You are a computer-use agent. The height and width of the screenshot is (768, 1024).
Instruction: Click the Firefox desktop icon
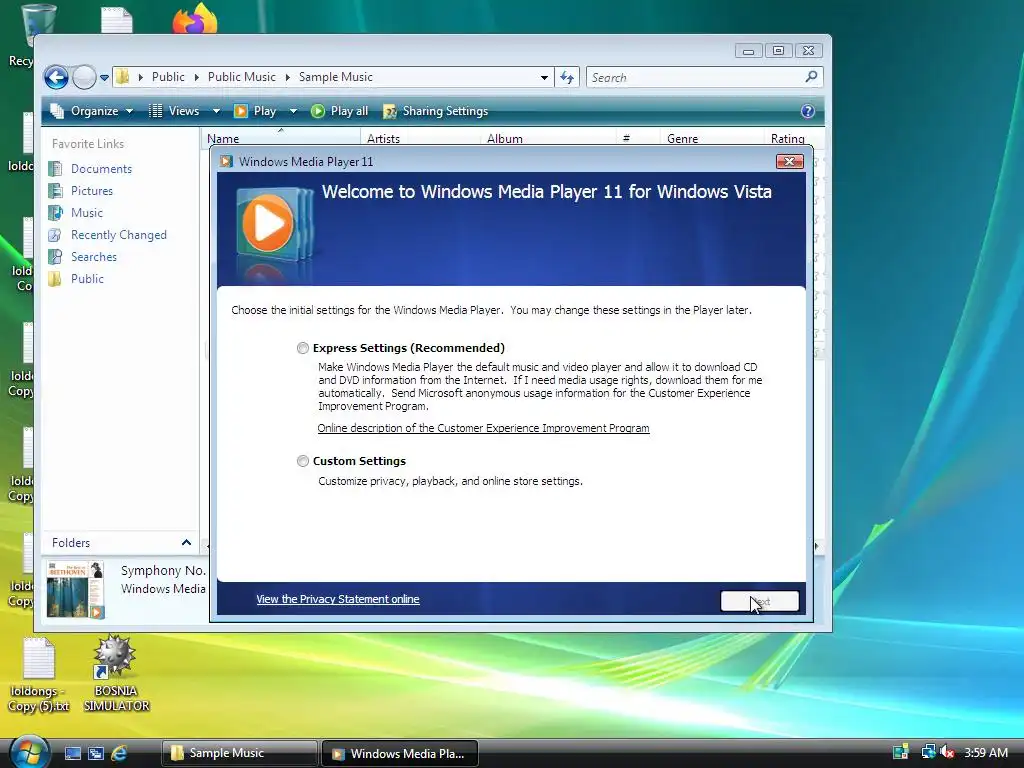click(195, 18)
